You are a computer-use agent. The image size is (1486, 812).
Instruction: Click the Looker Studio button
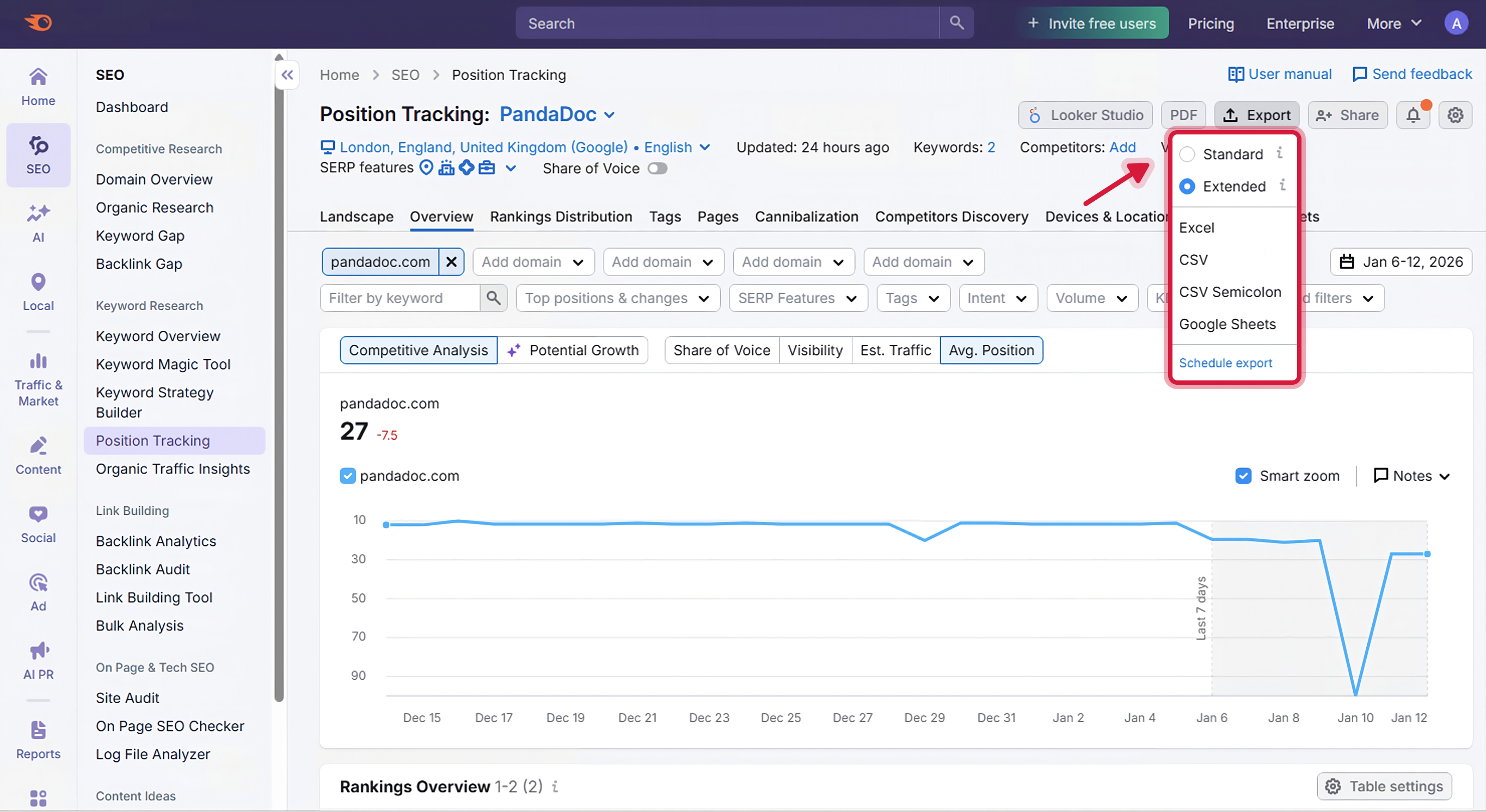point(1085,115)
